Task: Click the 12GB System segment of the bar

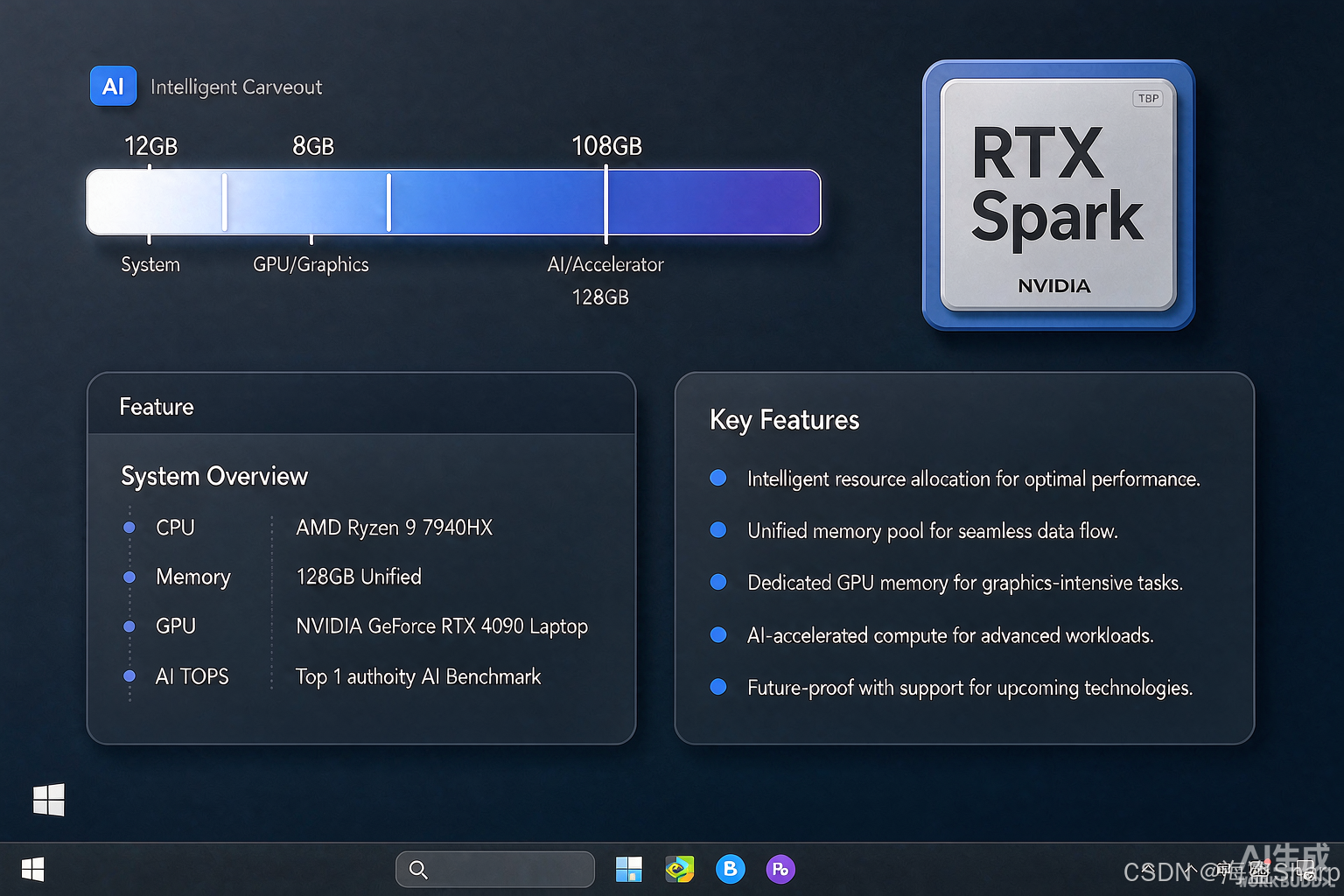Action: click(x=156, y=202)
